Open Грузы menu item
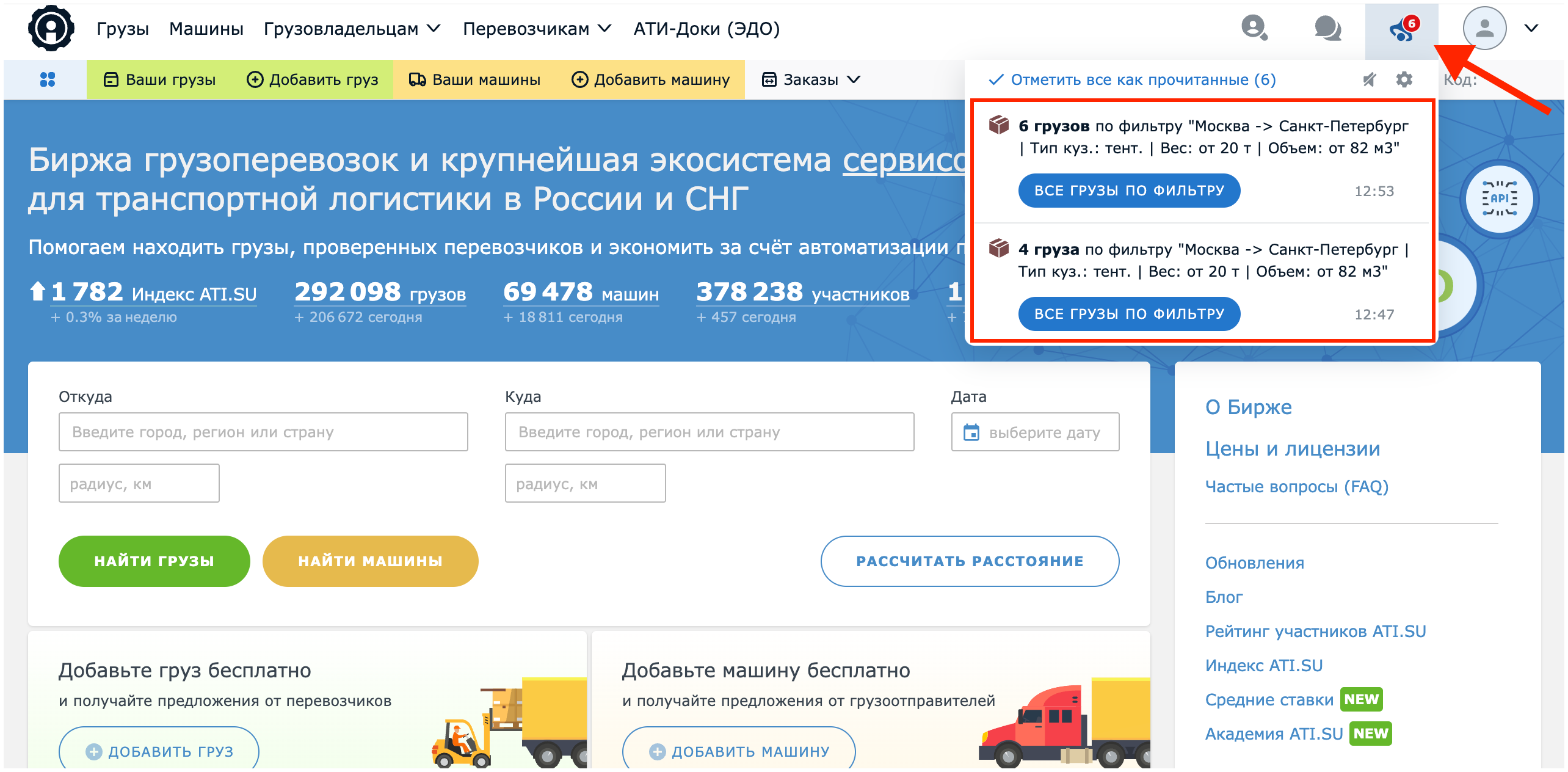1568x772 pixels. 123,29
